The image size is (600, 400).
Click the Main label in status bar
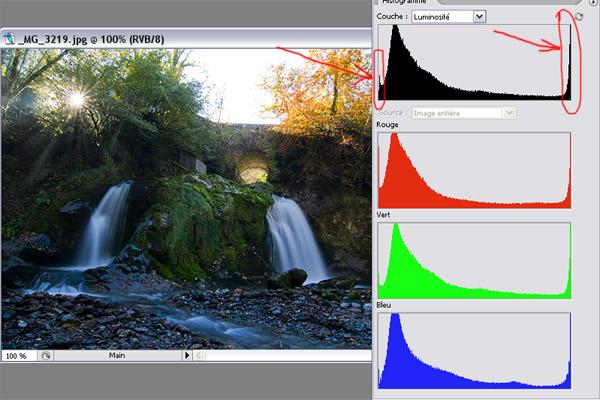[117, 356]
